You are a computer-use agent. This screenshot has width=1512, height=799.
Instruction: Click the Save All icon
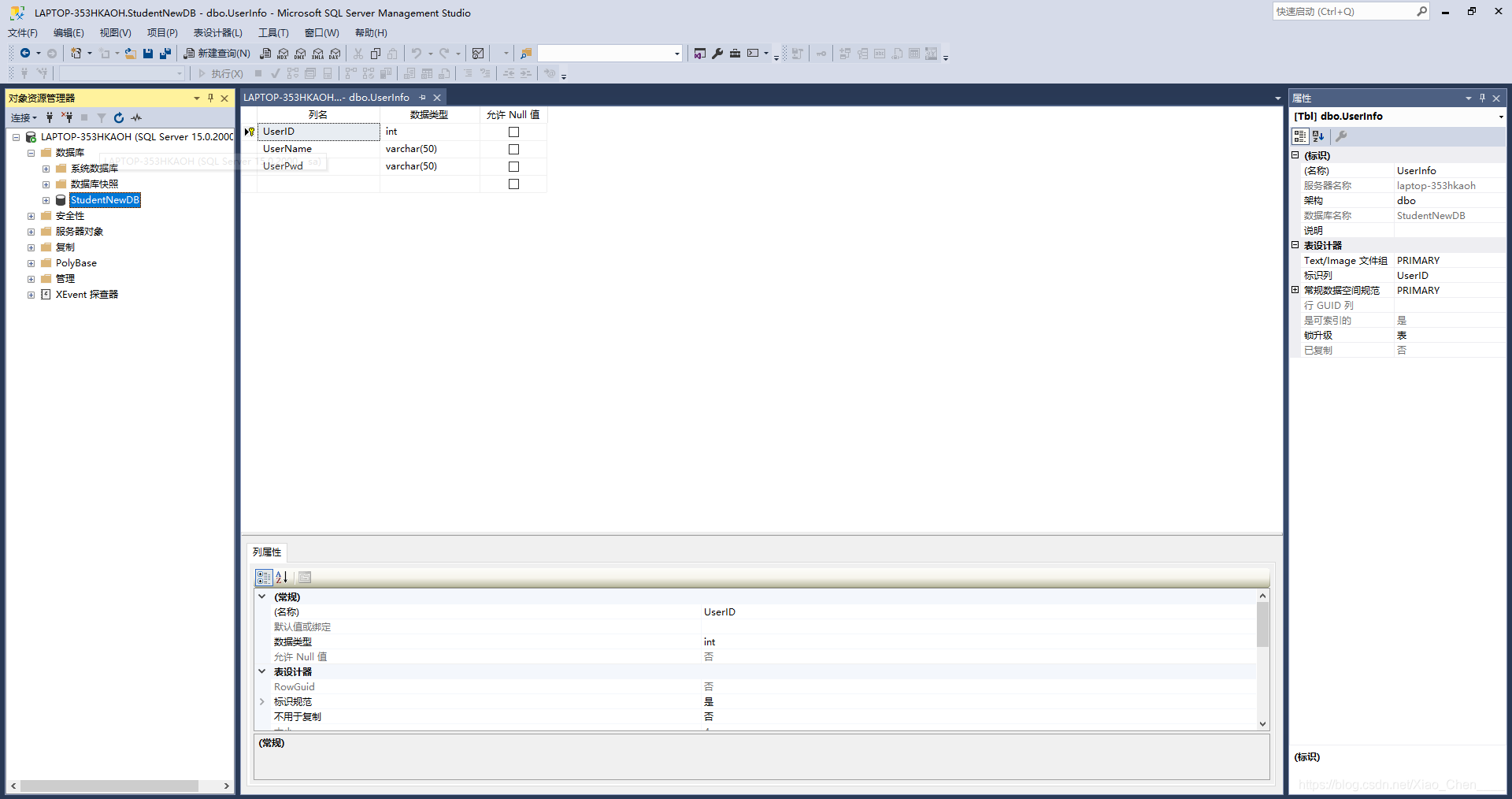point(165,54)
